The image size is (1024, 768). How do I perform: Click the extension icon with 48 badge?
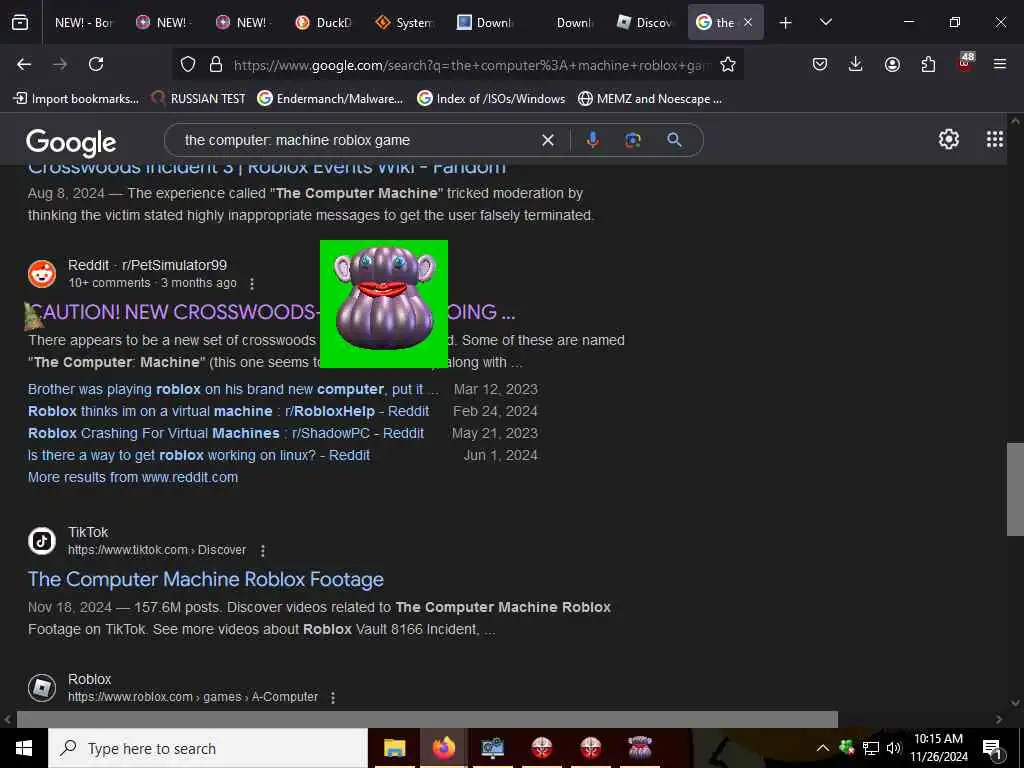tap(965, 62)
